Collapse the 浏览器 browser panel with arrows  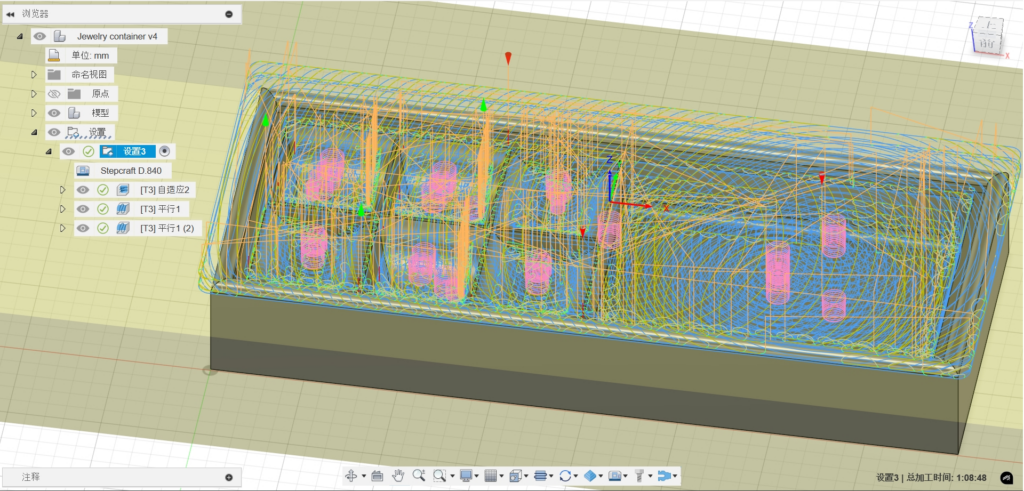tap(10, 14)
